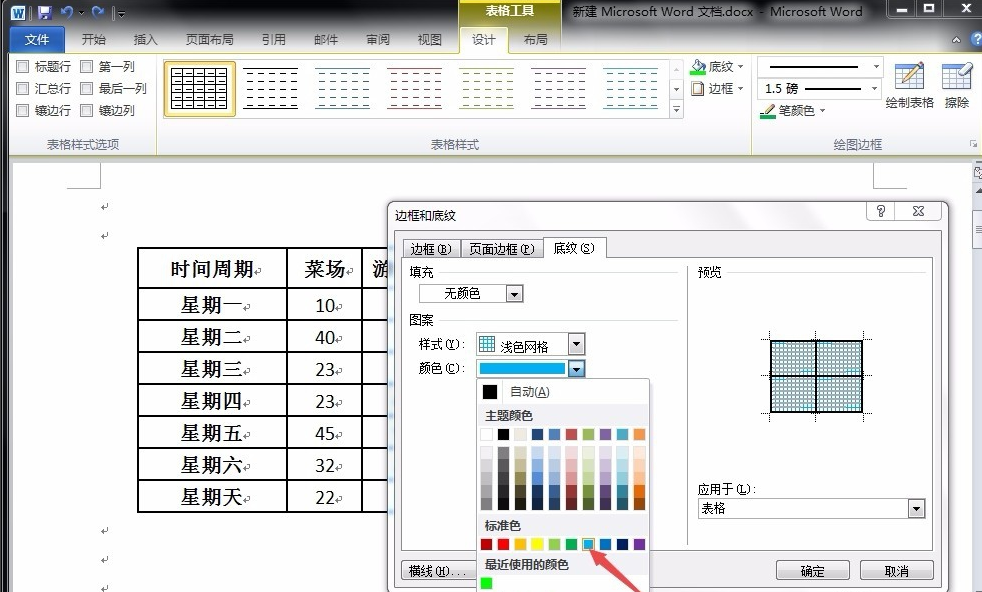Open the 笔颜色 dropdown arrow

click(x=822, y=111)
